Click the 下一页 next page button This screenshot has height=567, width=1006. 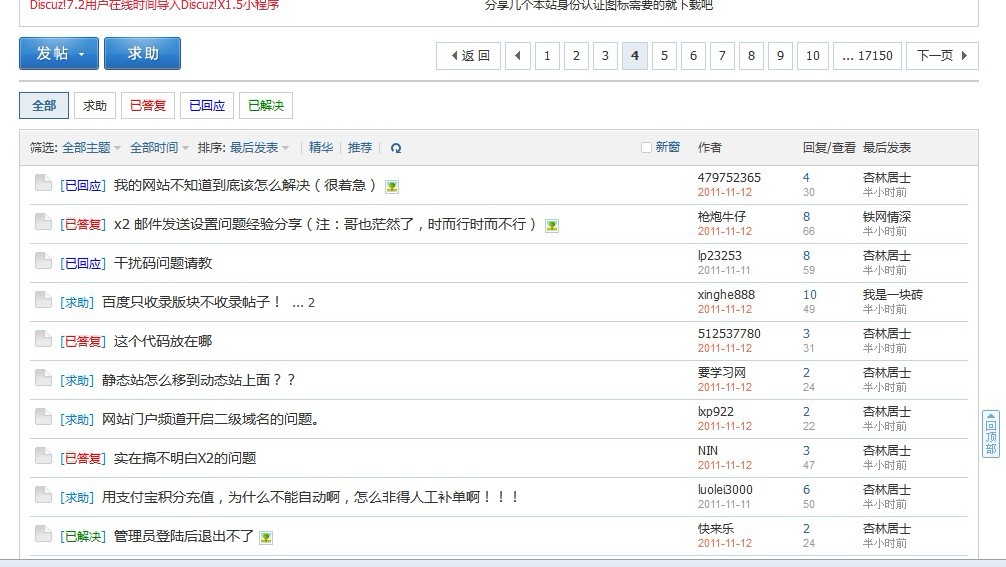942,56
